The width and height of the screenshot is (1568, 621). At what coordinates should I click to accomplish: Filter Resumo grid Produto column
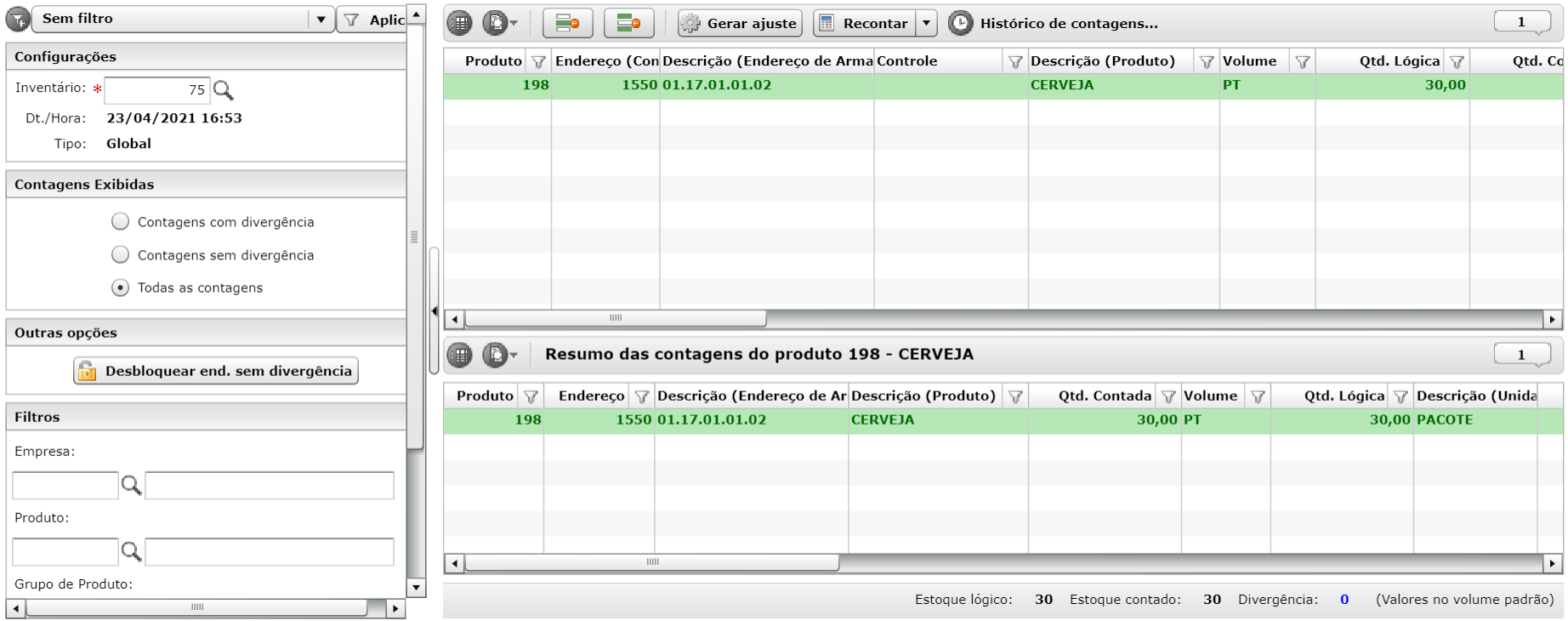531,396
